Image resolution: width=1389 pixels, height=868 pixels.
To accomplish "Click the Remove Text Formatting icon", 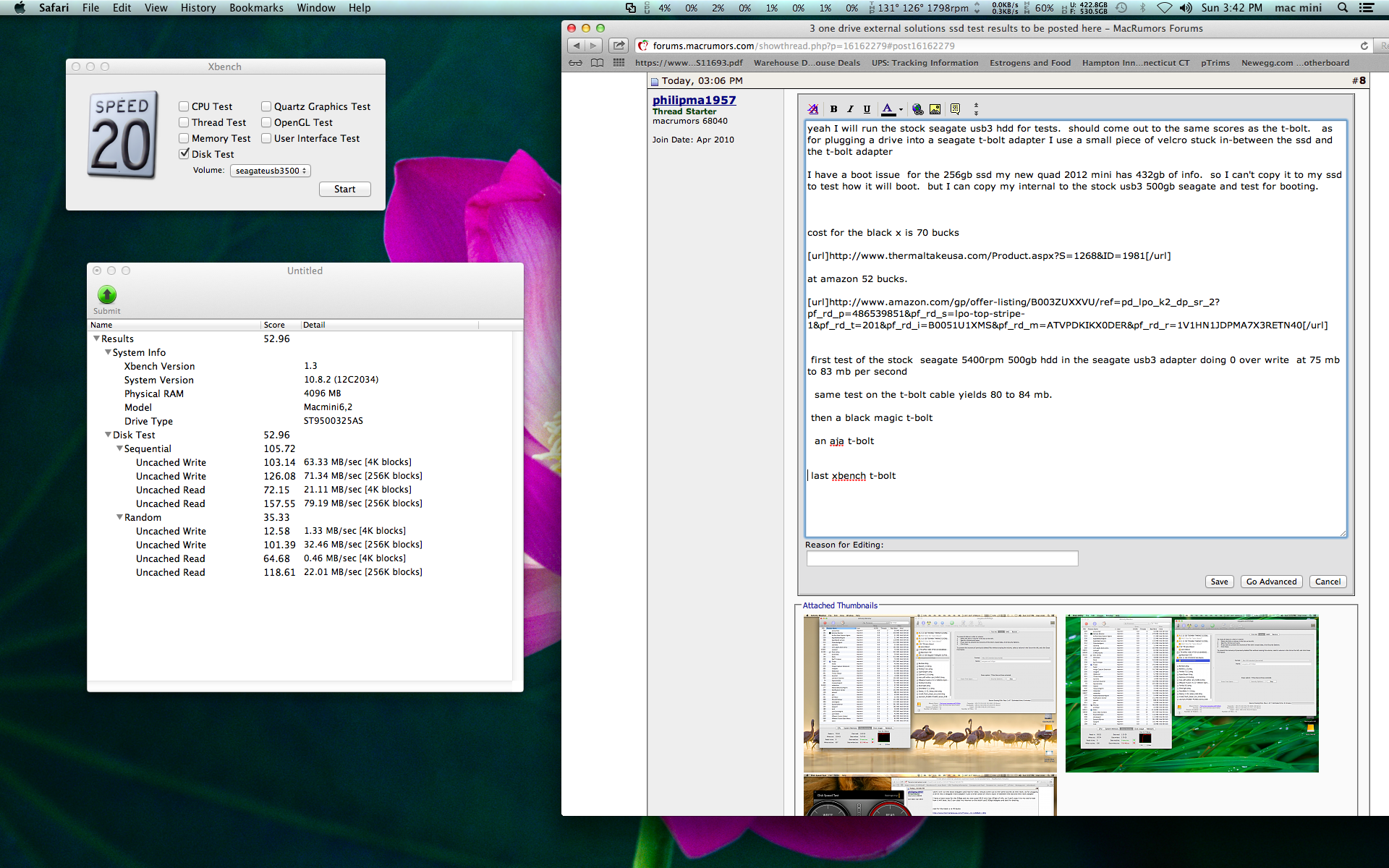I will click(x=813, y=109).
